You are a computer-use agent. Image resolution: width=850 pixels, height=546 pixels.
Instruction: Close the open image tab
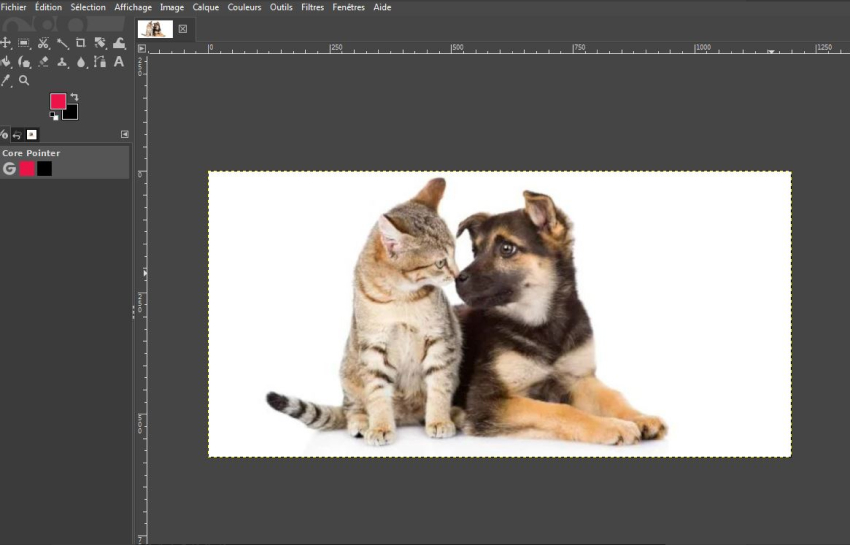(x=183, y=29)
